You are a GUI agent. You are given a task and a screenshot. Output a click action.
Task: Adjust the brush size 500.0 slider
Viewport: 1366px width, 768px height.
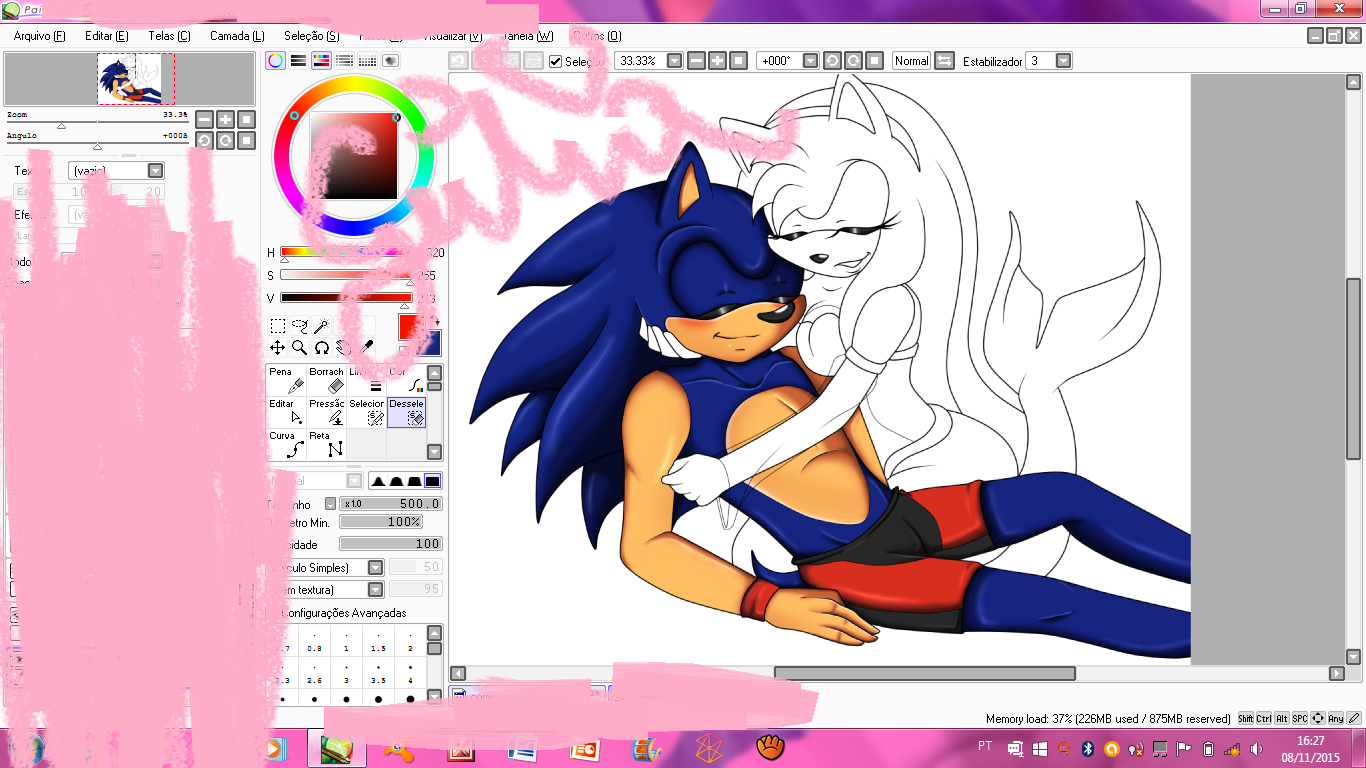[x=390, y=504]
